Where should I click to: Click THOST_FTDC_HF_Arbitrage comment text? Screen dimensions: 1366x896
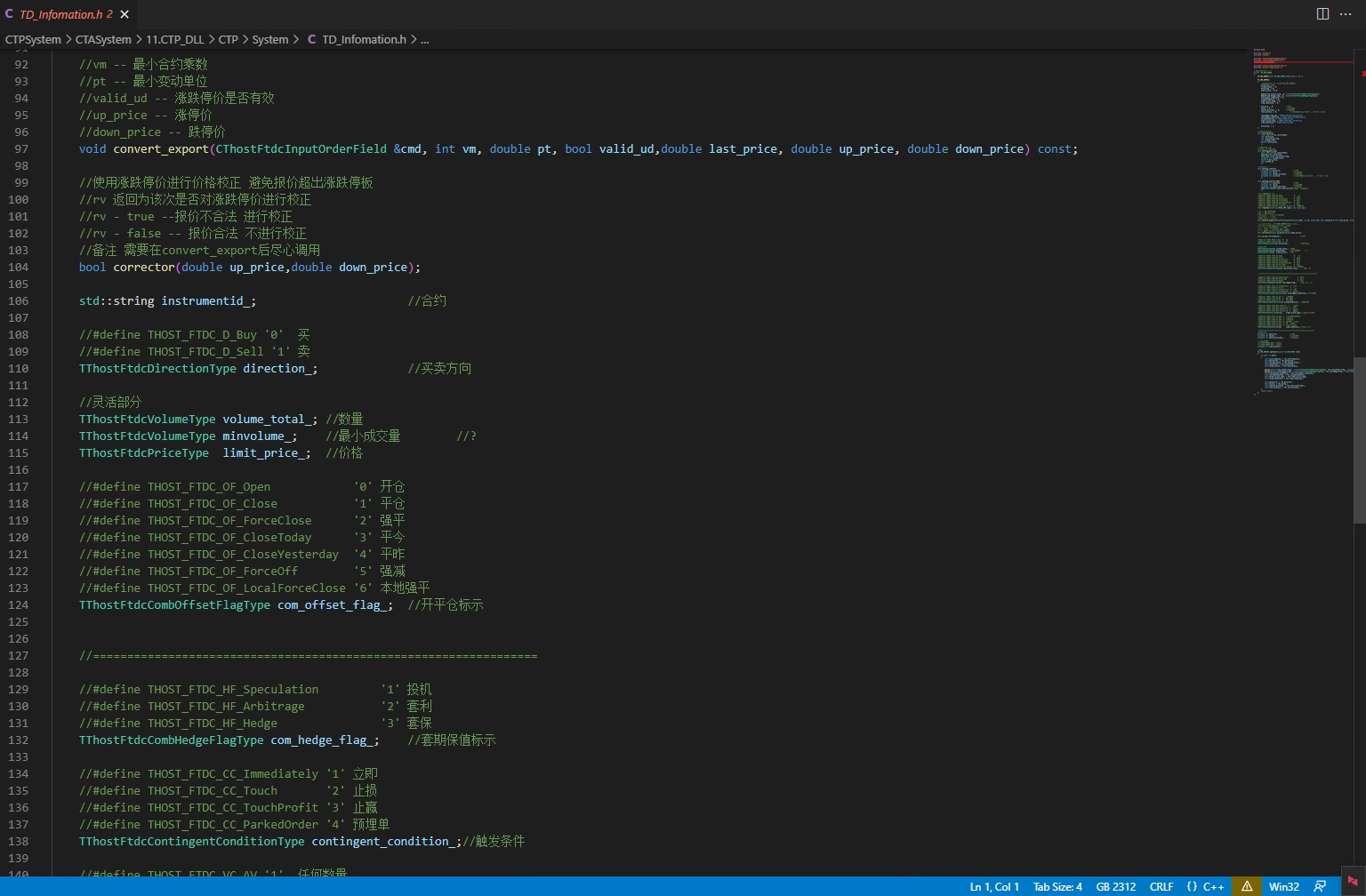pos(226,706)
